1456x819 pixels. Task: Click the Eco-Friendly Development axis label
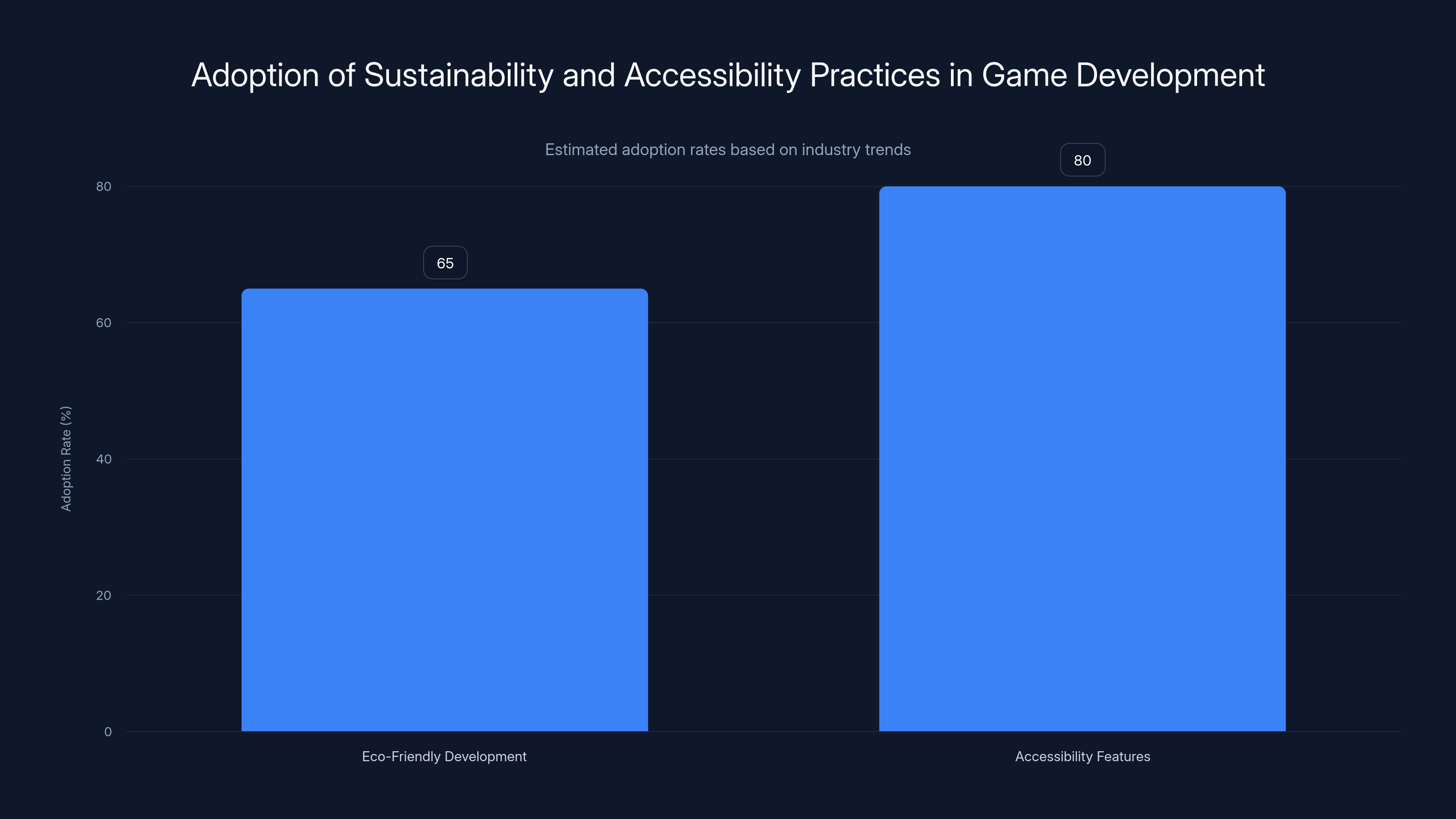tap(444, 756)
